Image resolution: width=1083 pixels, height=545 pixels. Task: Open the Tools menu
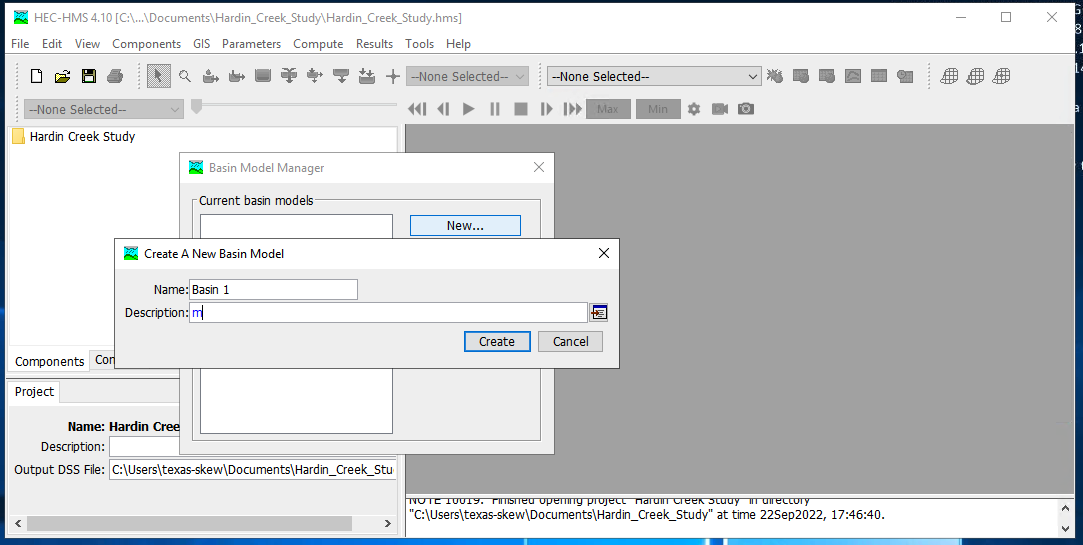pyautogui.click(x=419, y=44)
